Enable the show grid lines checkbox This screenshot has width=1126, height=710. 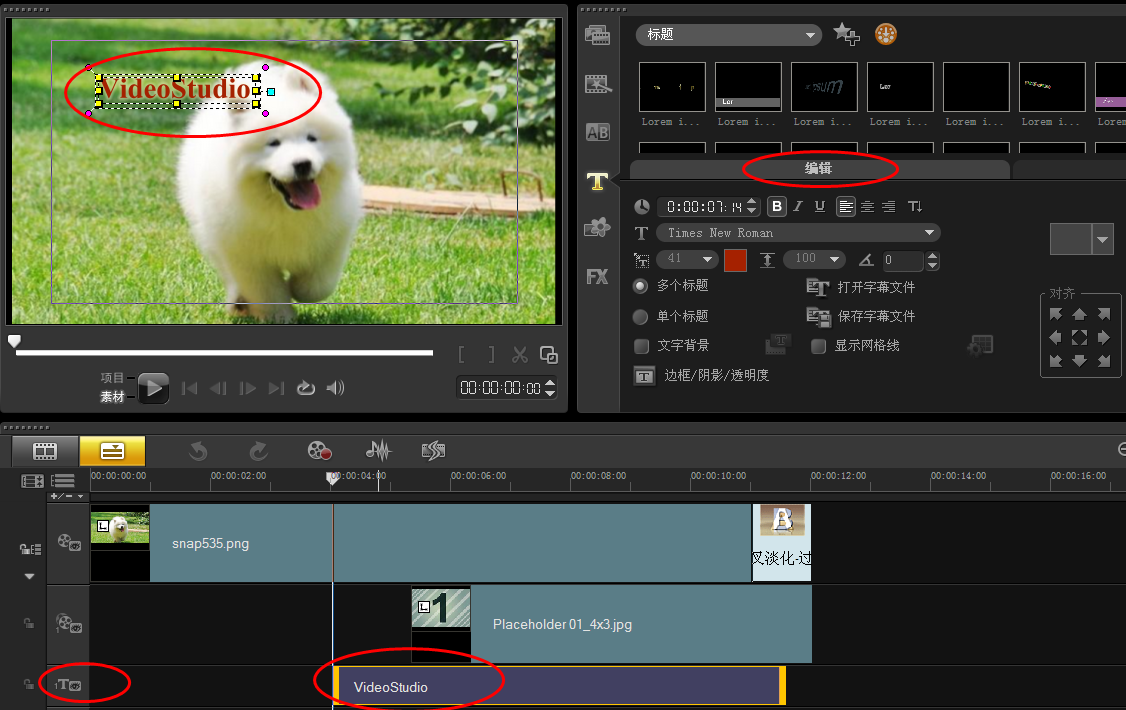tap(818, 346)
